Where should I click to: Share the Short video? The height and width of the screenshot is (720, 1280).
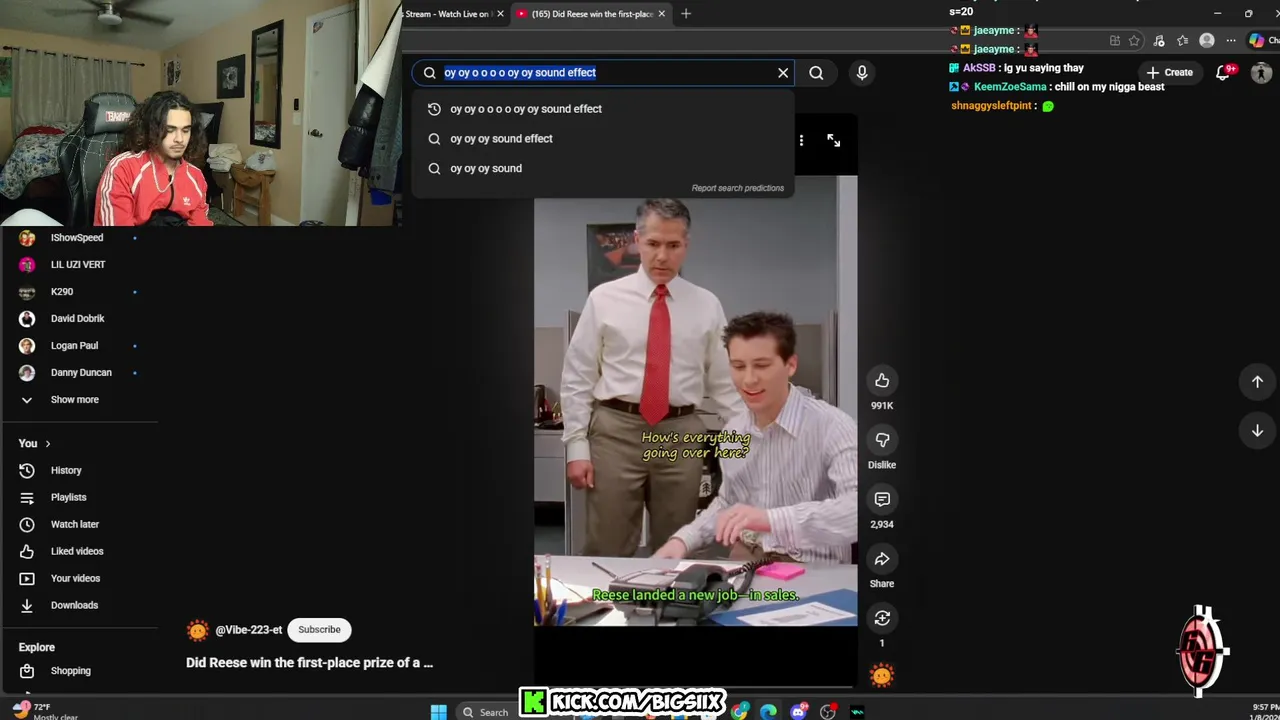click(x=882, y=559)
